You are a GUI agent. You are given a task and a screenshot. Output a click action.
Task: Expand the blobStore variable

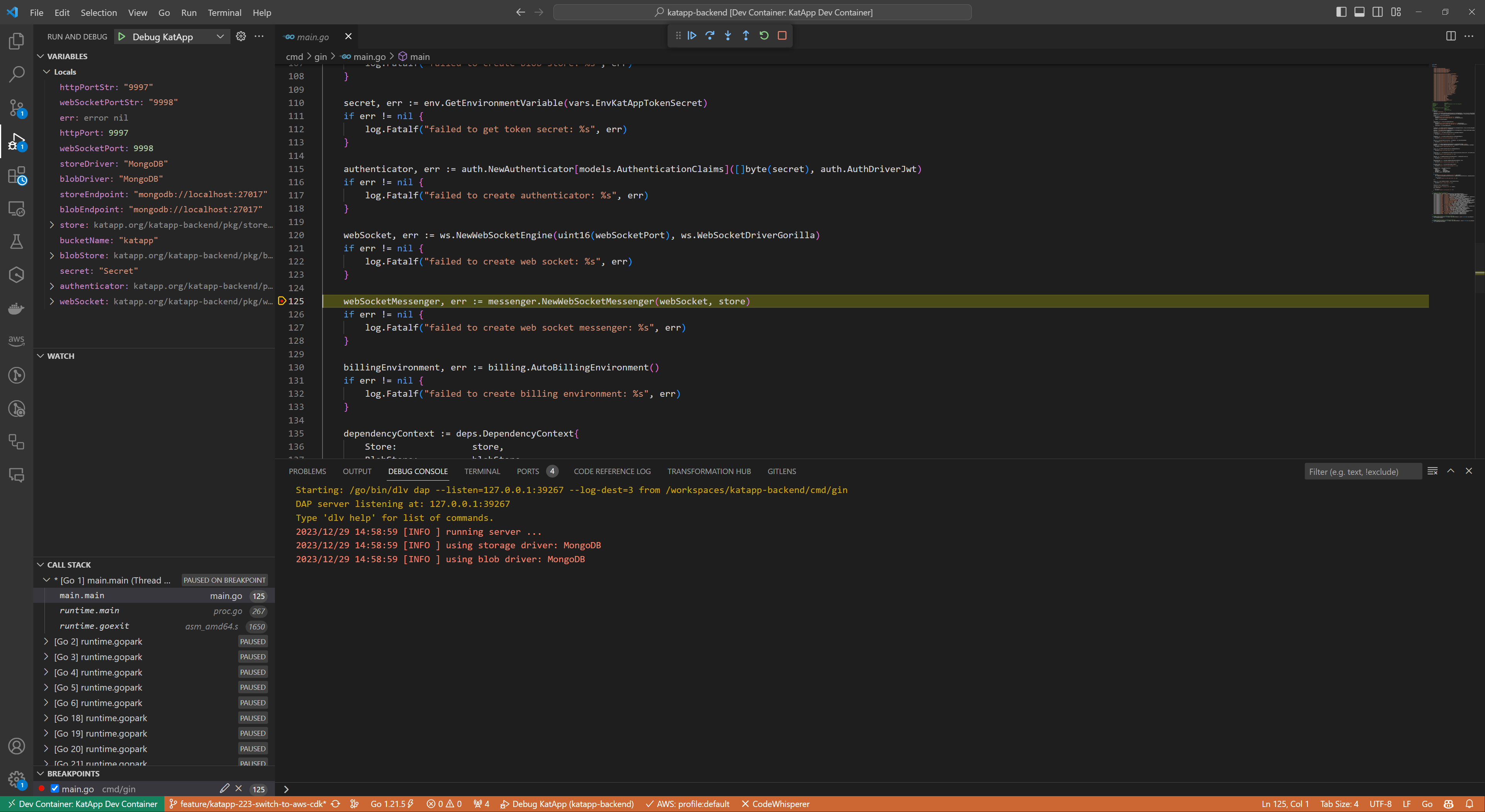[52, 255]
